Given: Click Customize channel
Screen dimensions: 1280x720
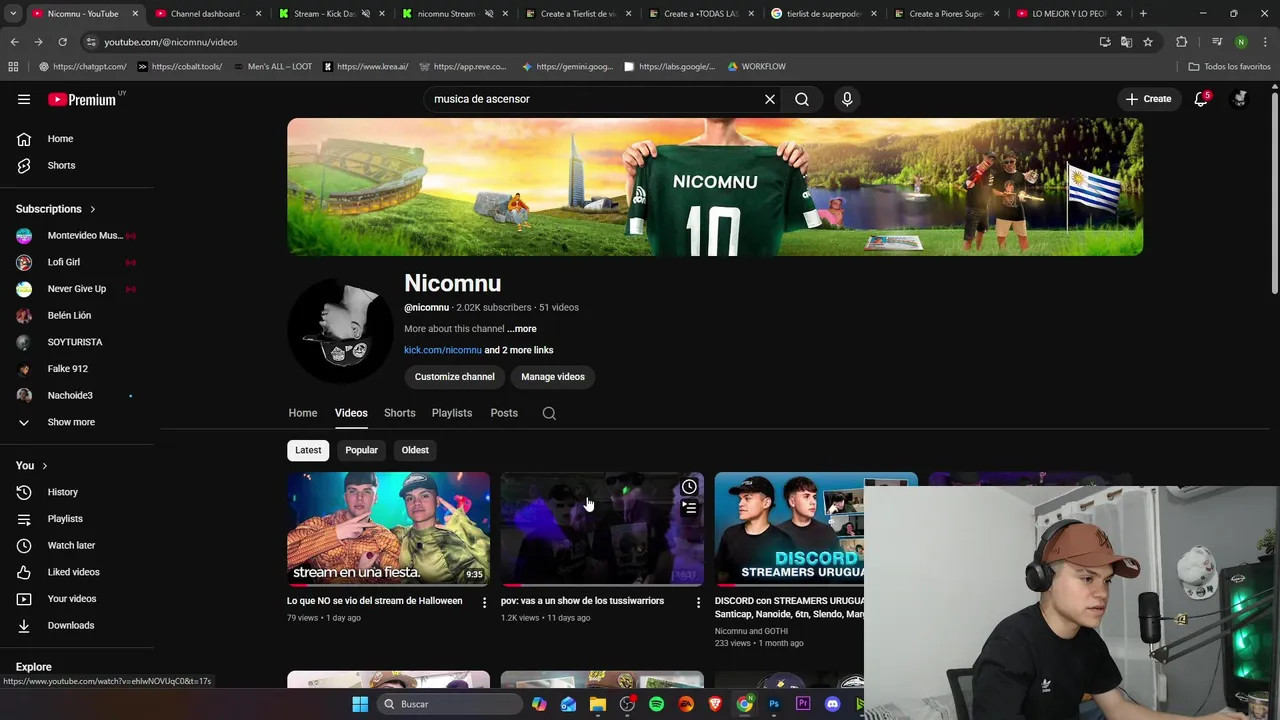Looking at the screenshot, I should [x=455, y=377].
